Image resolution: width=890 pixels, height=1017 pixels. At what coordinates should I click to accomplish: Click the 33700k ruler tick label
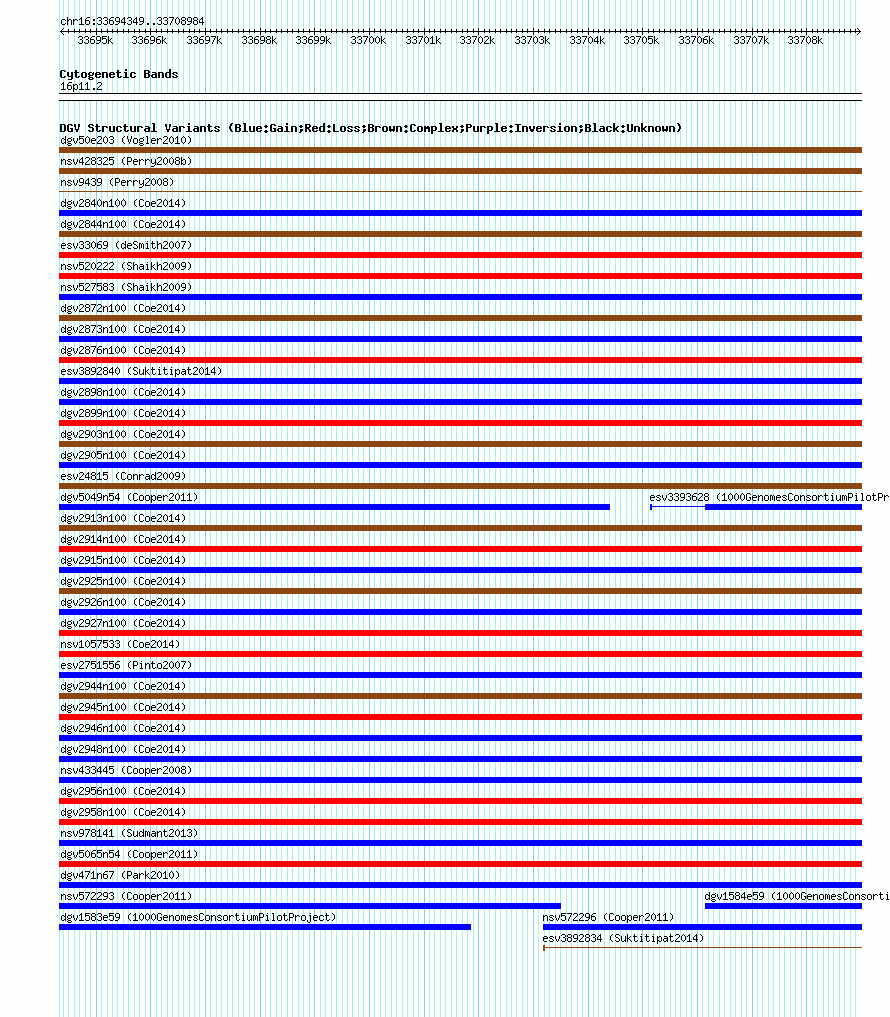point(368,40)
